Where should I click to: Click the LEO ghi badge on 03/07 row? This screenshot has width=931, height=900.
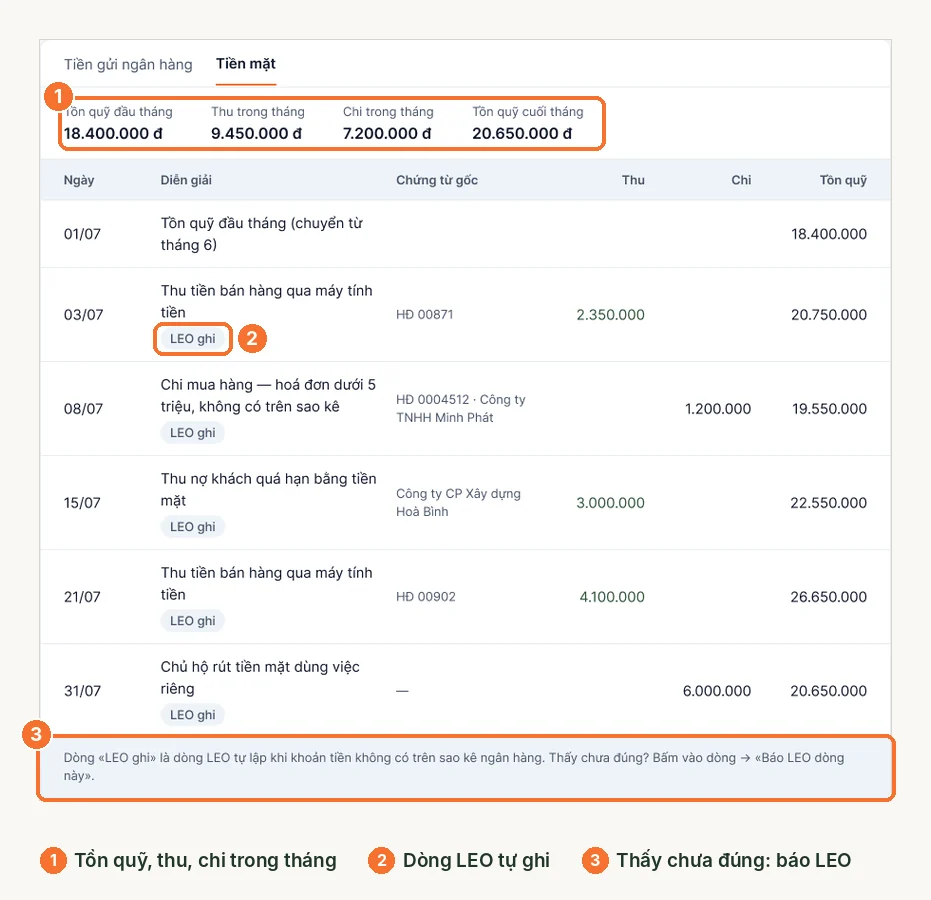[192, 339]
